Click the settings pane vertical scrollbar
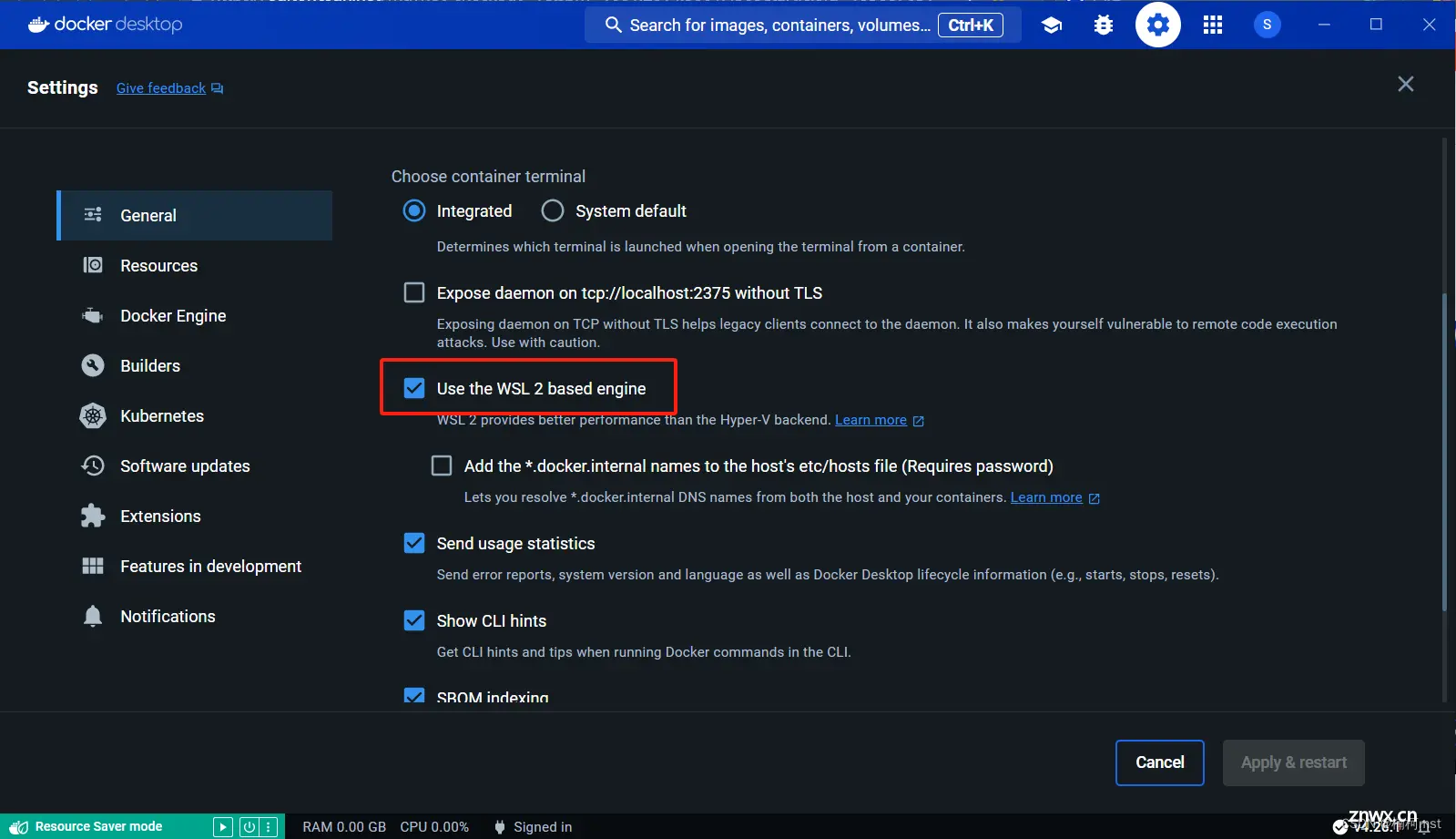The image size is (1456, 839). tap(1444, 451)
